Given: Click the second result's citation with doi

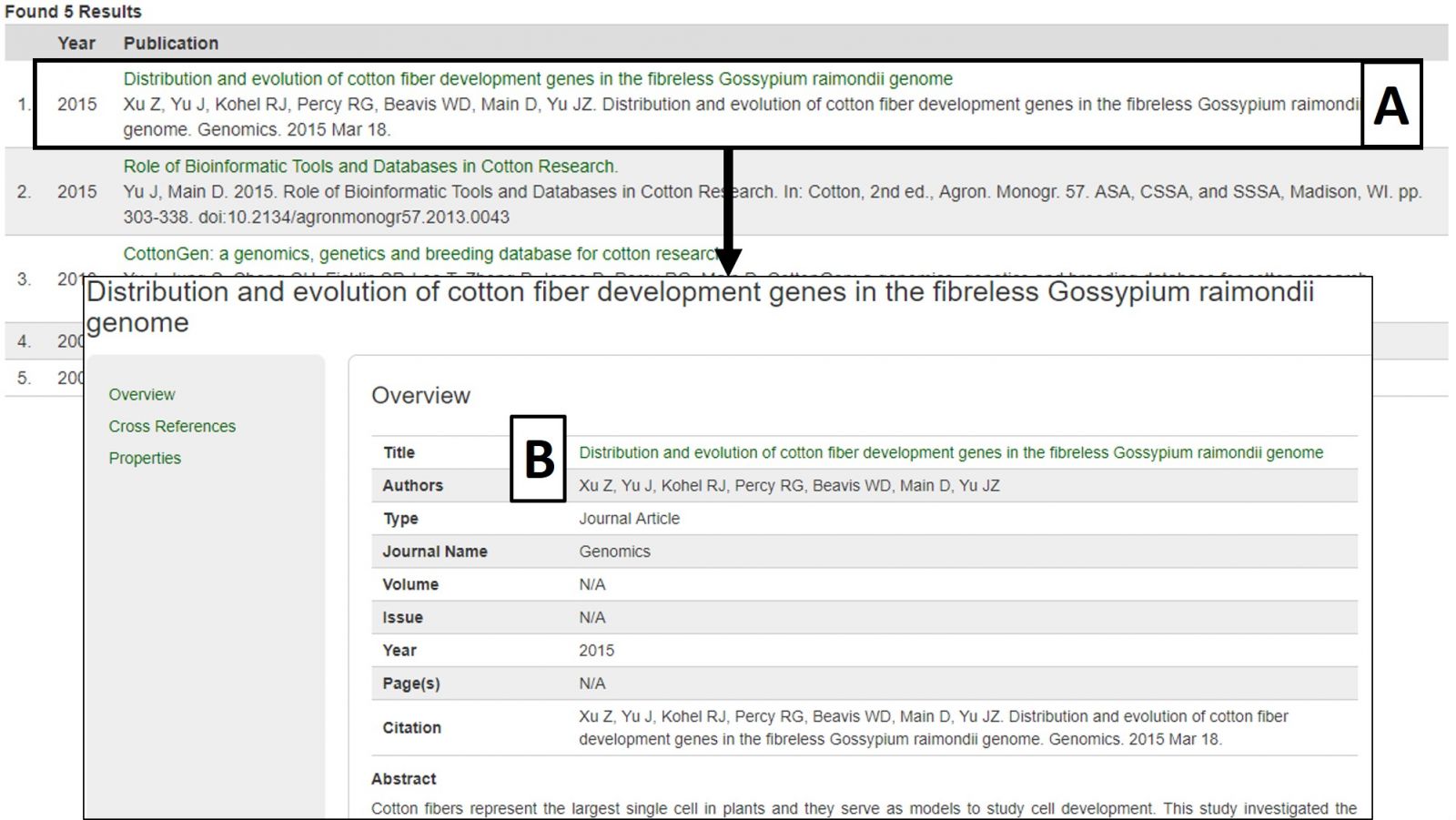Looking at the screenshot, I should 773,205.
